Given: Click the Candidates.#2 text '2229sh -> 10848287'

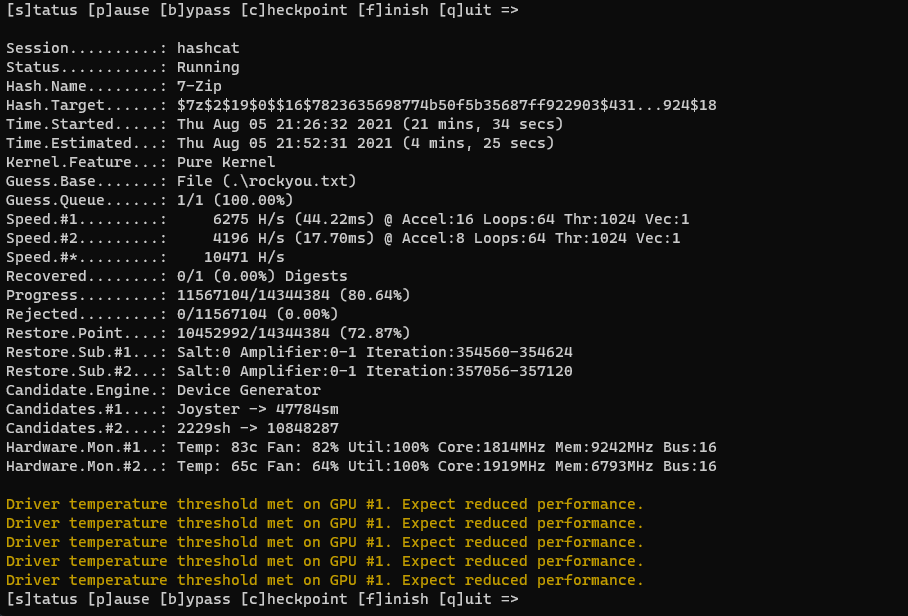Looking at the screenshot, I should [258, 428].
